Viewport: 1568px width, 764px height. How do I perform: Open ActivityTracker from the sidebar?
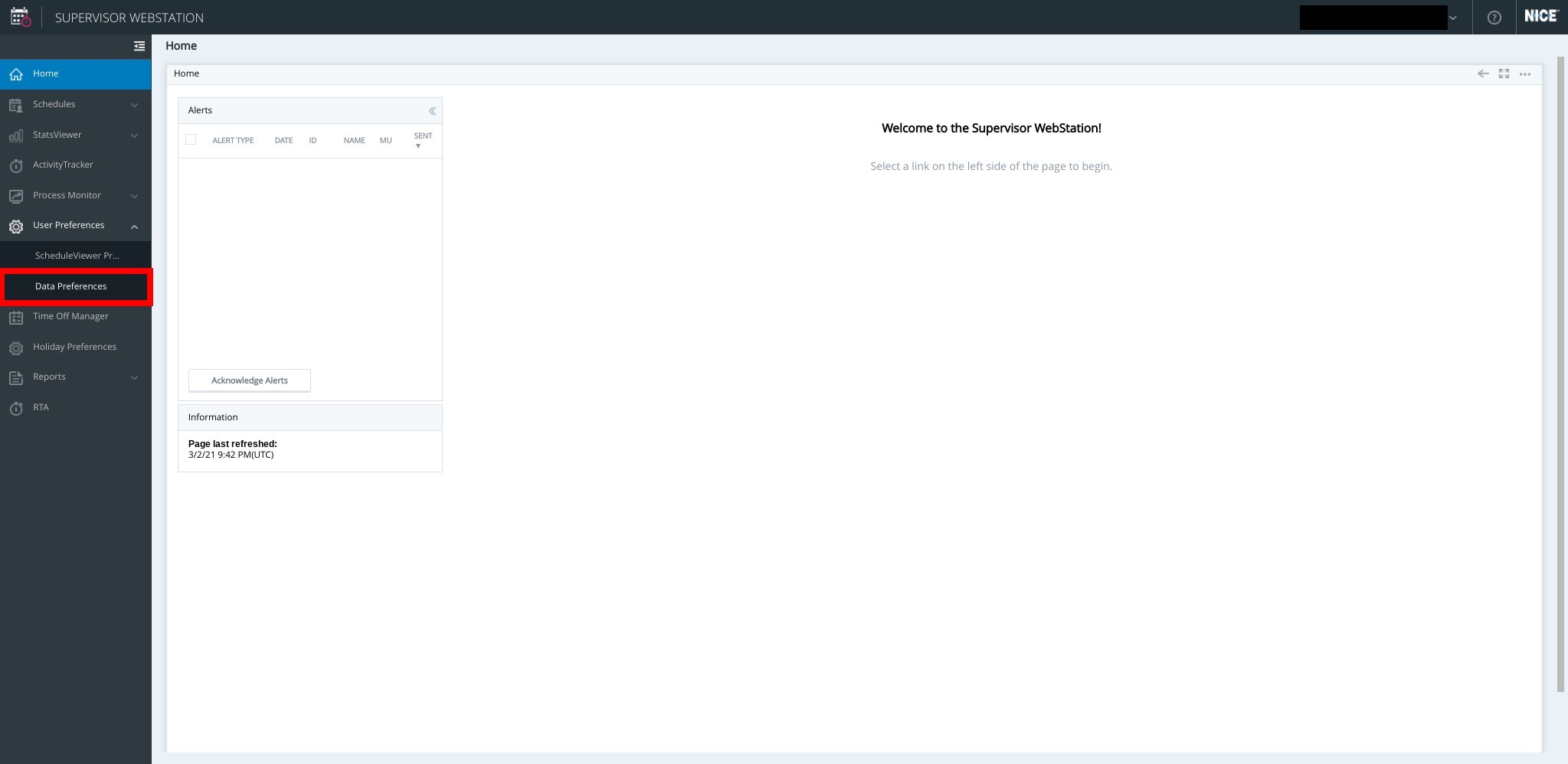(x=75, y=165)
